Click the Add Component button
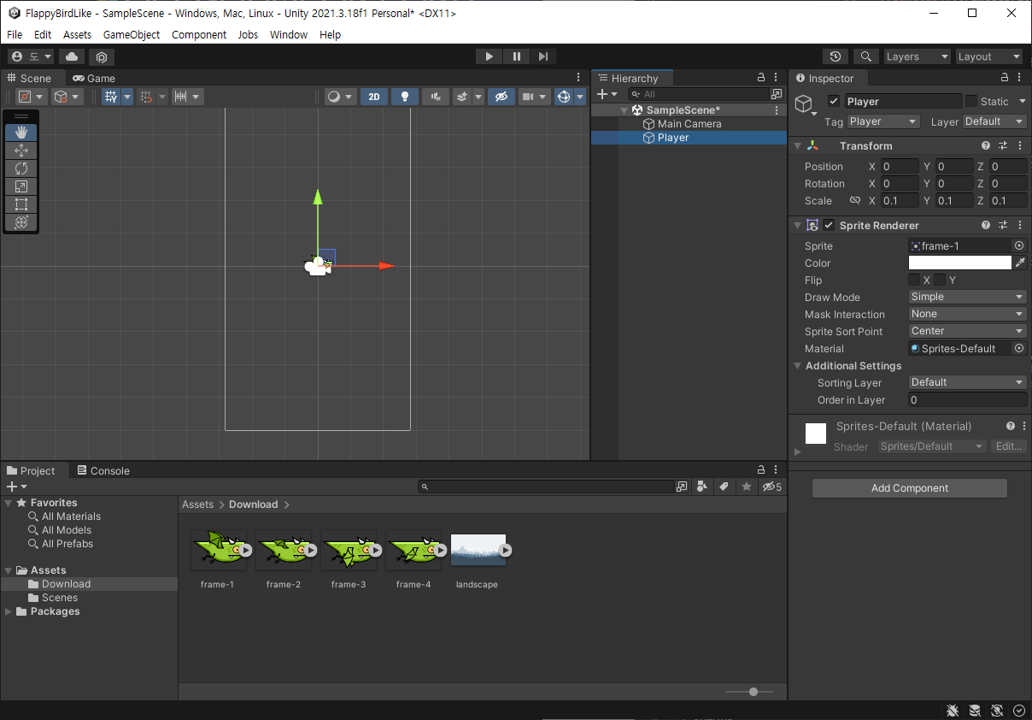Image resolution: width=1032 pixels, height=720 pixels. tap(910, 488)
